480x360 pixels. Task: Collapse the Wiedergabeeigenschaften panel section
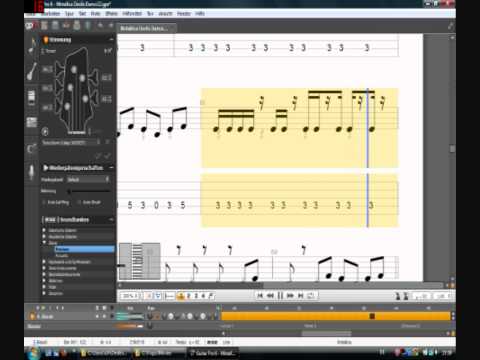[111, 168]
